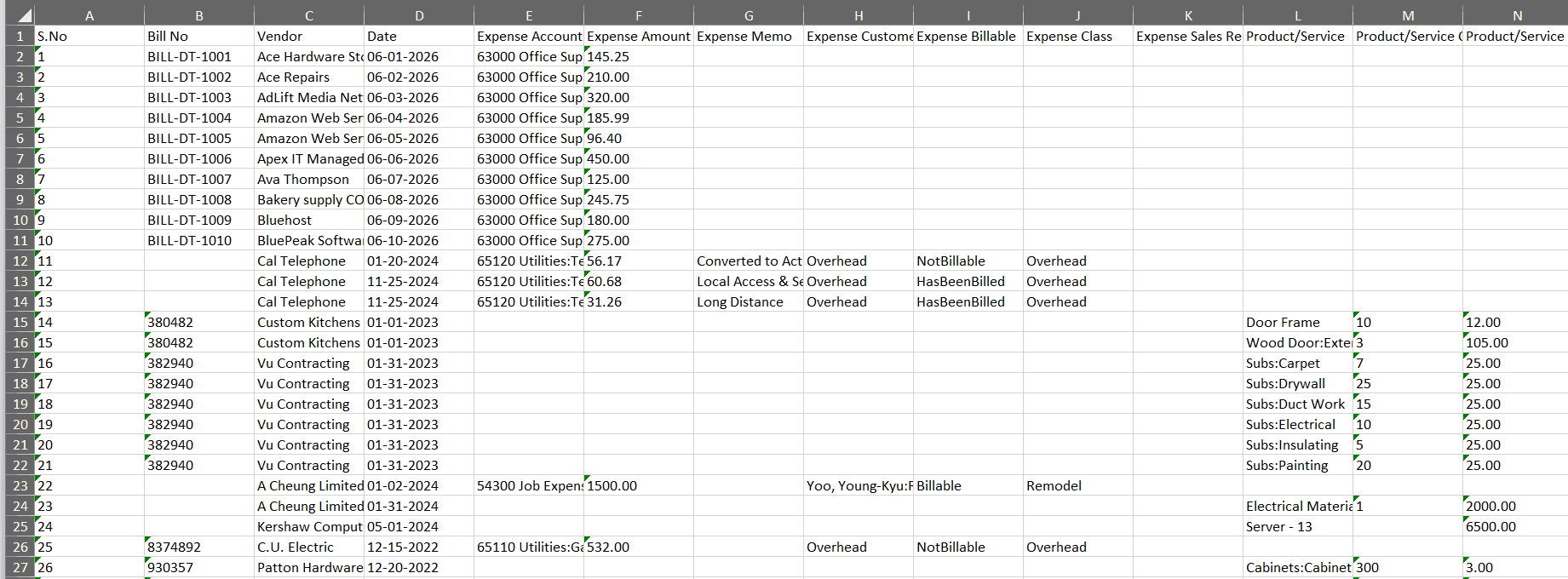Select column H header
Image resolution: width=1568 pixels, height=579 pixels.
859,15
